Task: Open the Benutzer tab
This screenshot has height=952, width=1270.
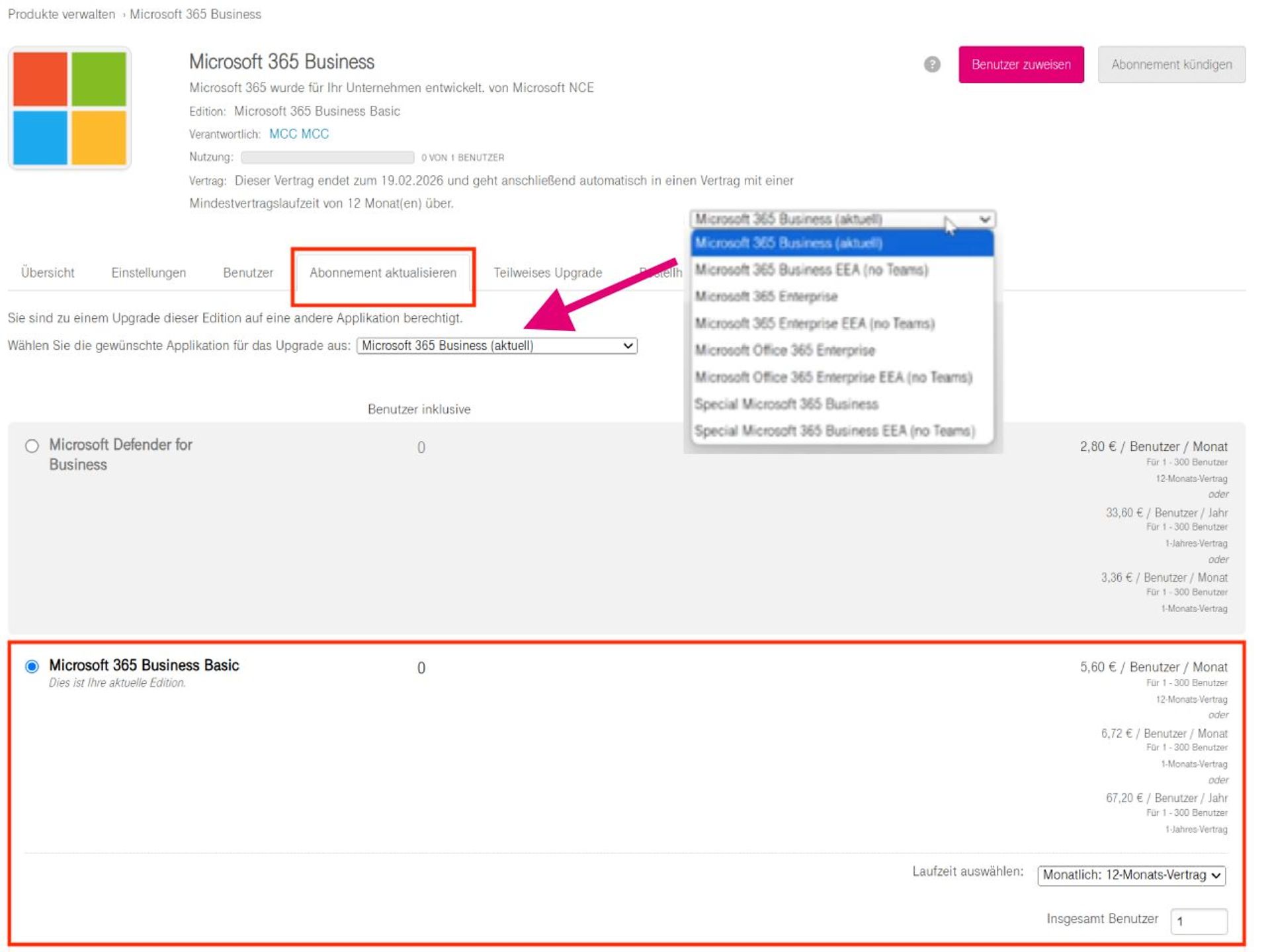Action: [248, 272]
